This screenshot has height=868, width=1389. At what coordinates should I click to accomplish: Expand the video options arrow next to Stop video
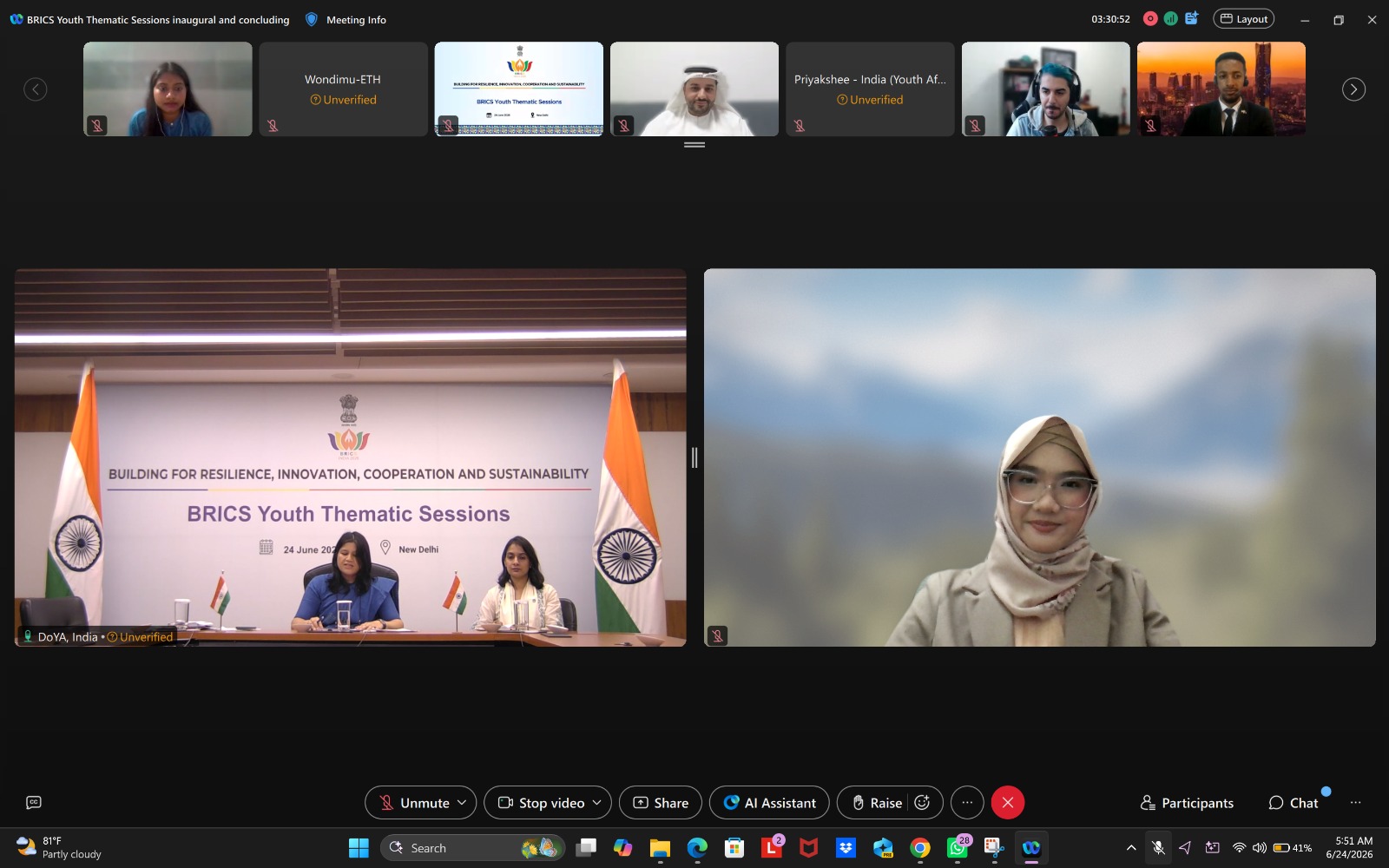pos(597,803)
